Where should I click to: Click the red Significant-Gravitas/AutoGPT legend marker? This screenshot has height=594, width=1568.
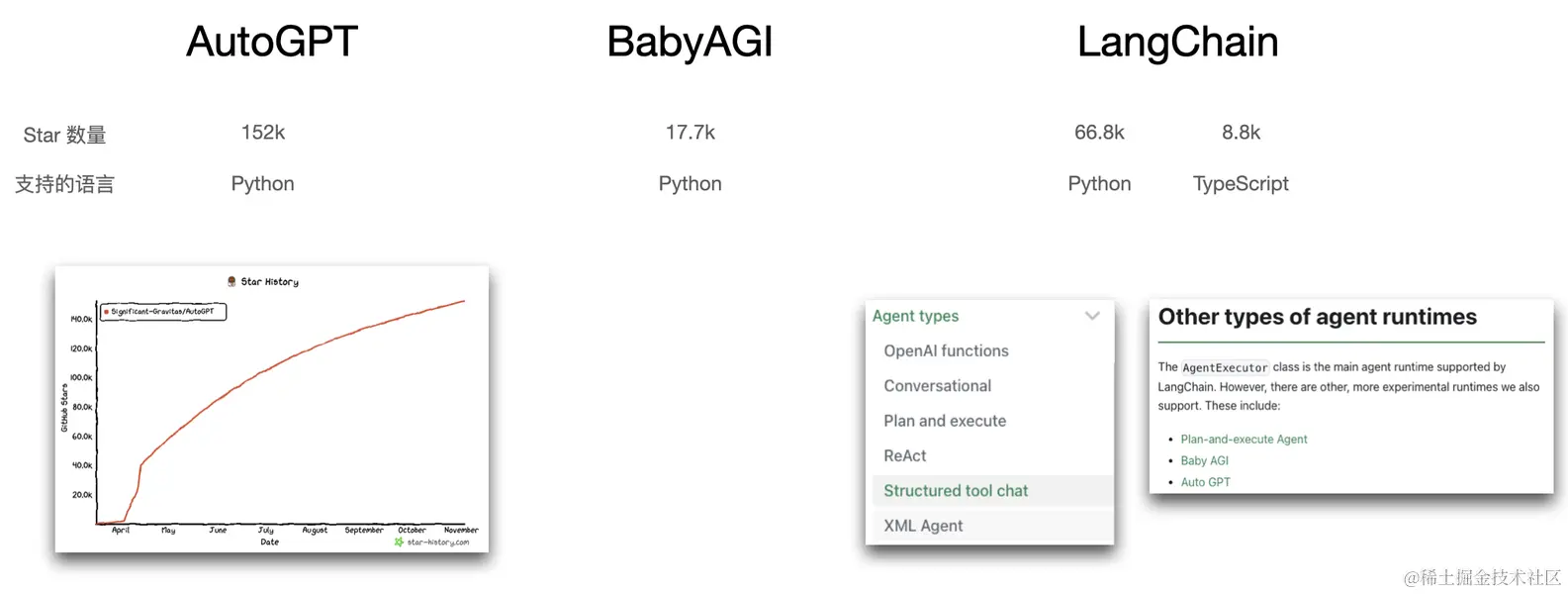coord(107,312)
